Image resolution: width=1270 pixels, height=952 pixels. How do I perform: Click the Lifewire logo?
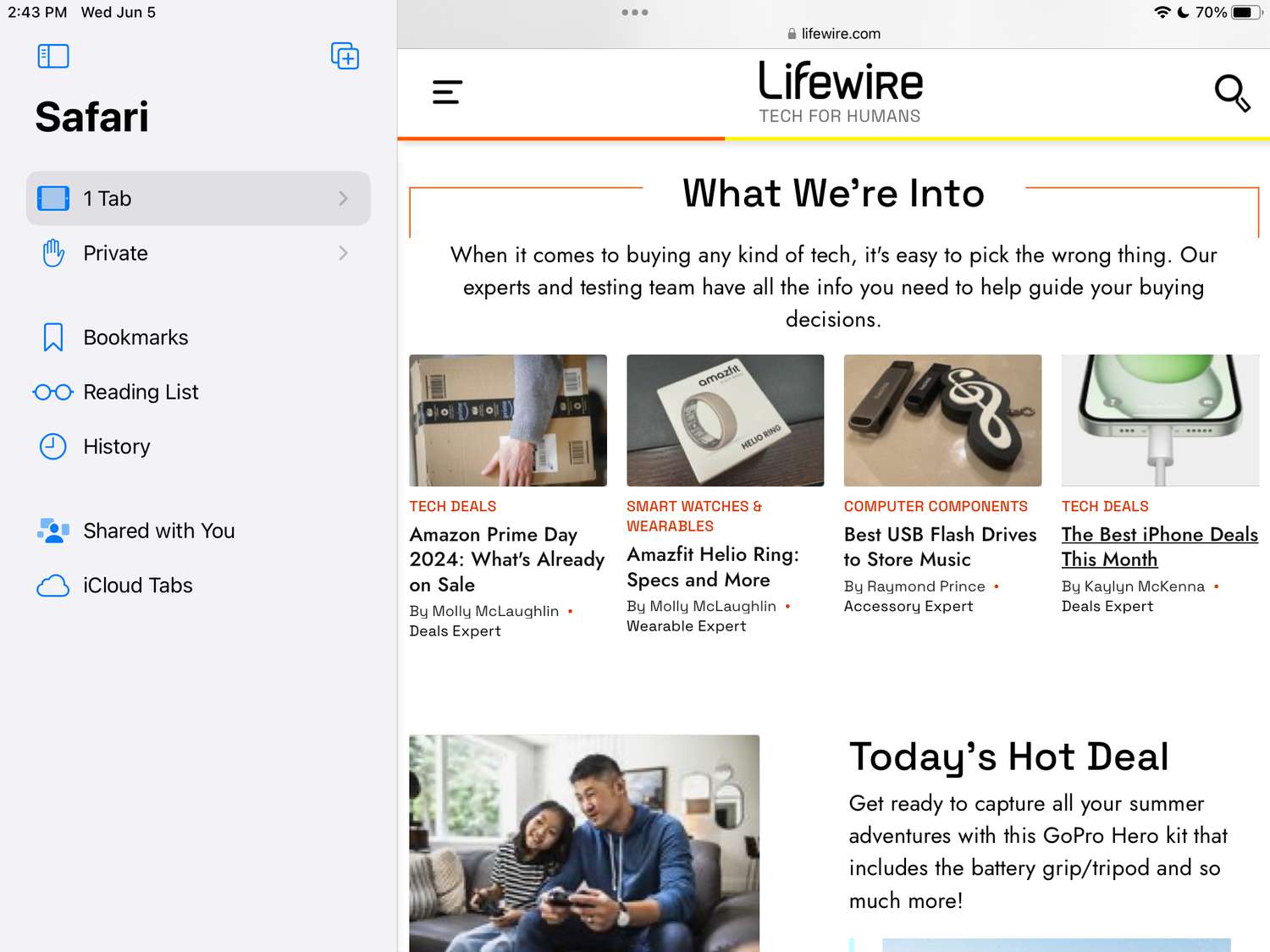839,91
